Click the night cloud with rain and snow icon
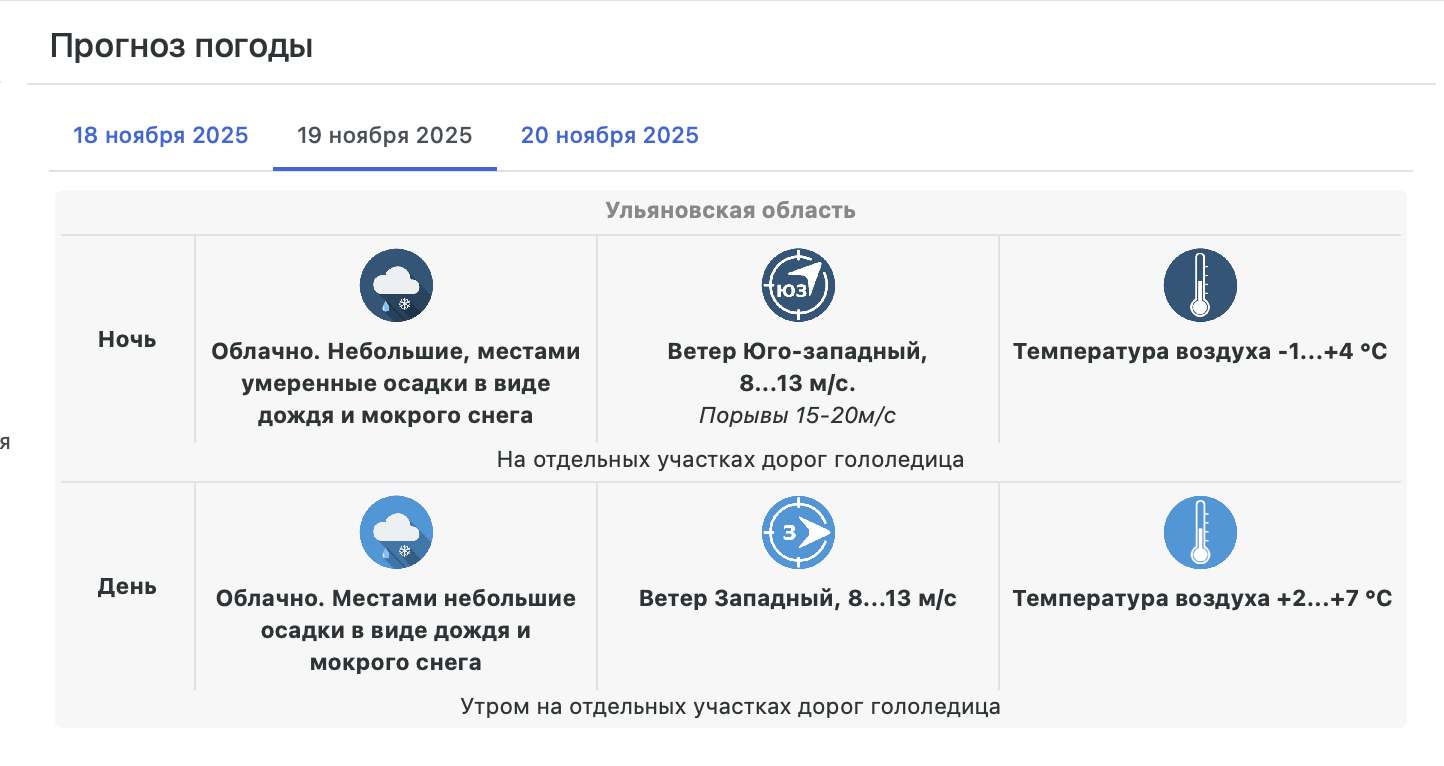This screenshot has height=766, width=1444. pyautogui.click(x=396, y=286)
